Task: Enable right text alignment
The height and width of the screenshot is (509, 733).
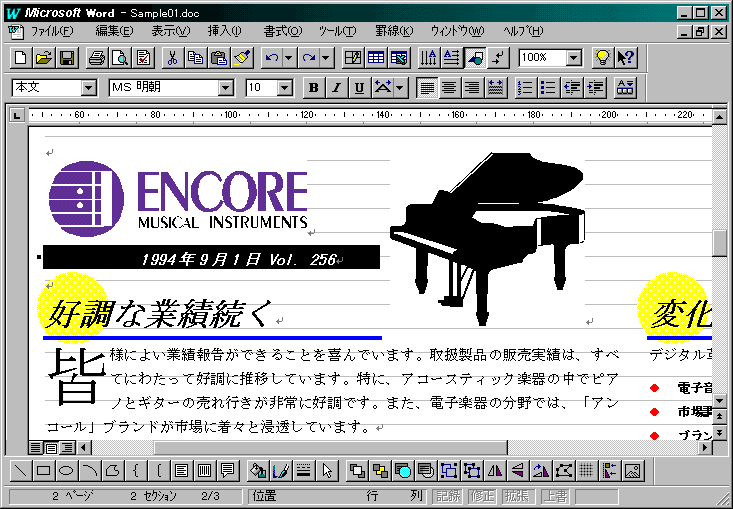Action: (x=473, y=88)
